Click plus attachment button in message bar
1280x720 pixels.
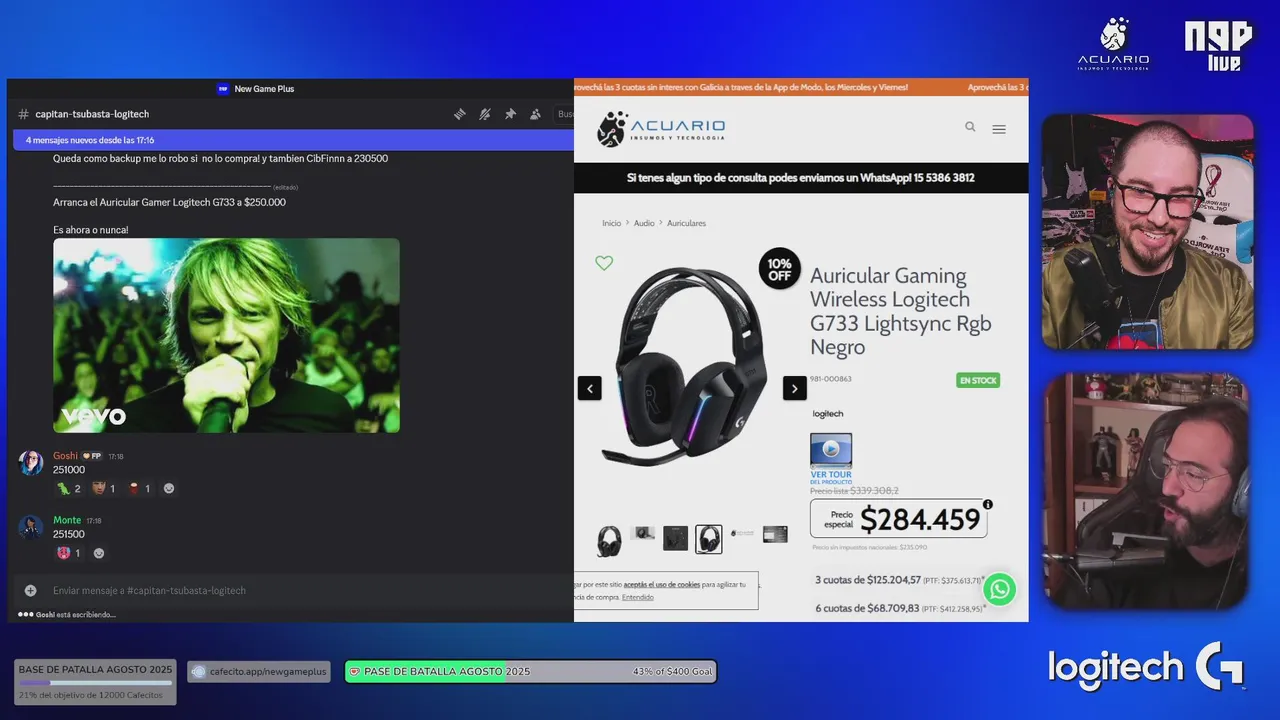pos(31,590)
